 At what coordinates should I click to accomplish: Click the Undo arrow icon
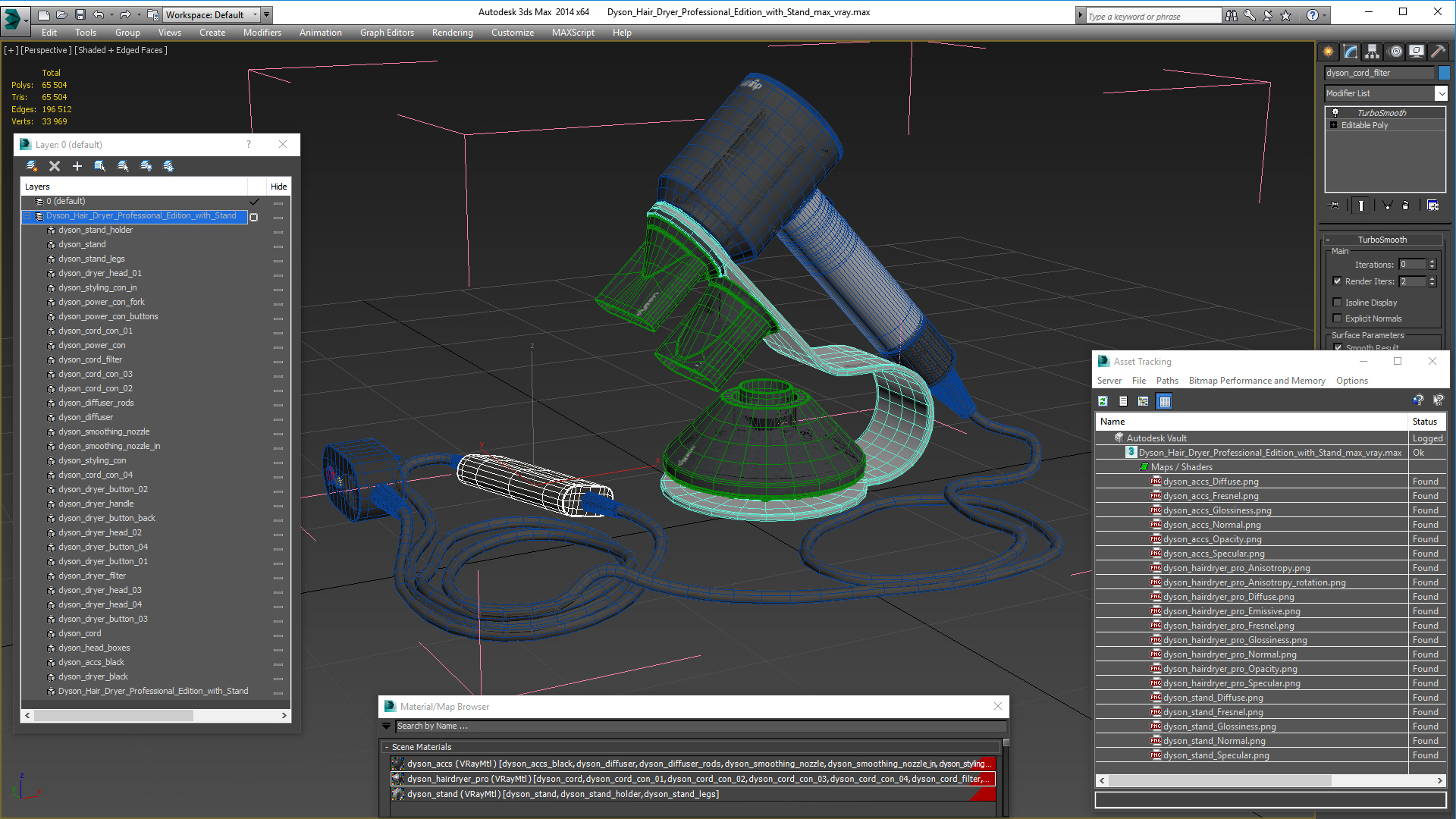tap(98, 14)
